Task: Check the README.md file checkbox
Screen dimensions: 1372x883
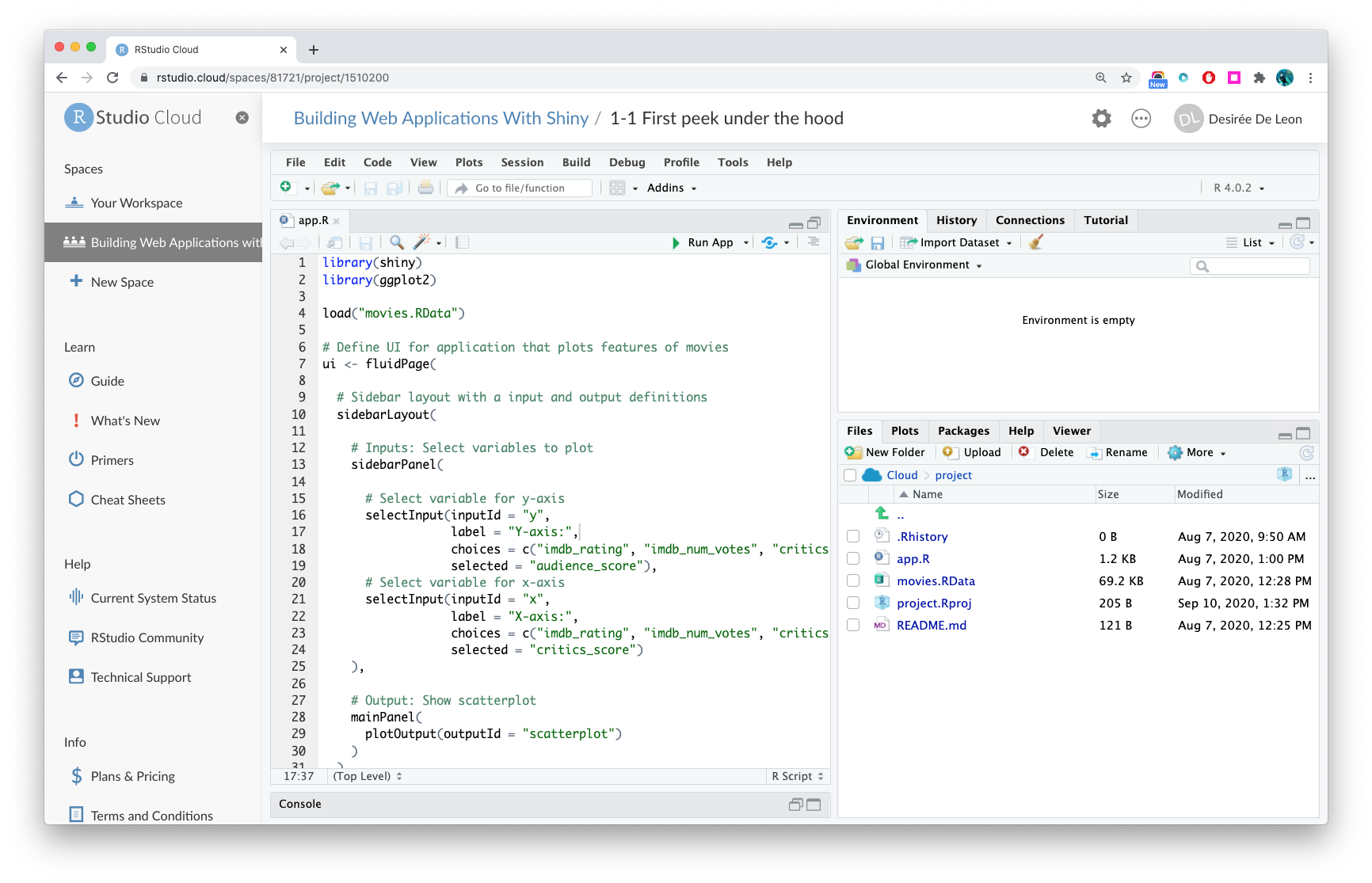Action: pyautogui.click(x=853, y=625)
